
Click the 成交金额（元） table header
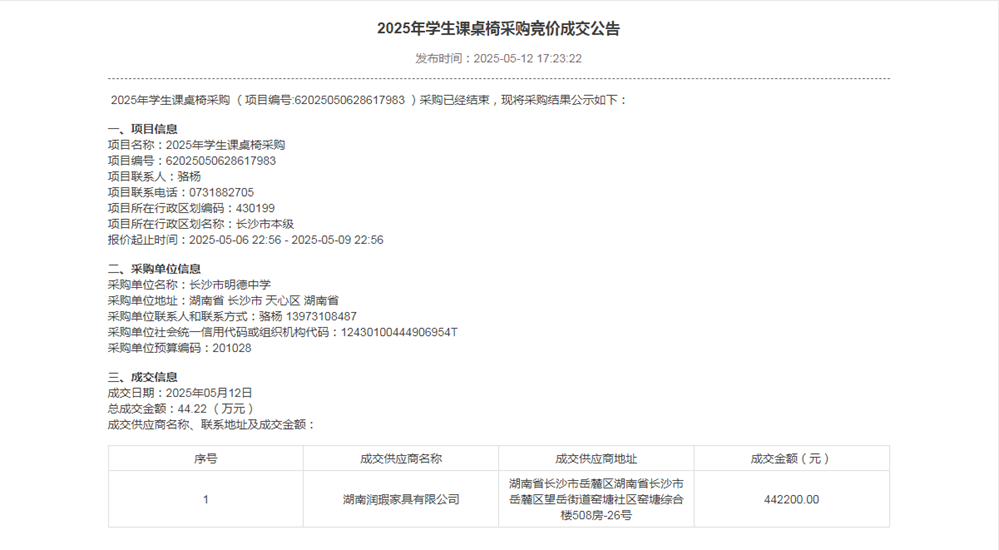(792, 459)
